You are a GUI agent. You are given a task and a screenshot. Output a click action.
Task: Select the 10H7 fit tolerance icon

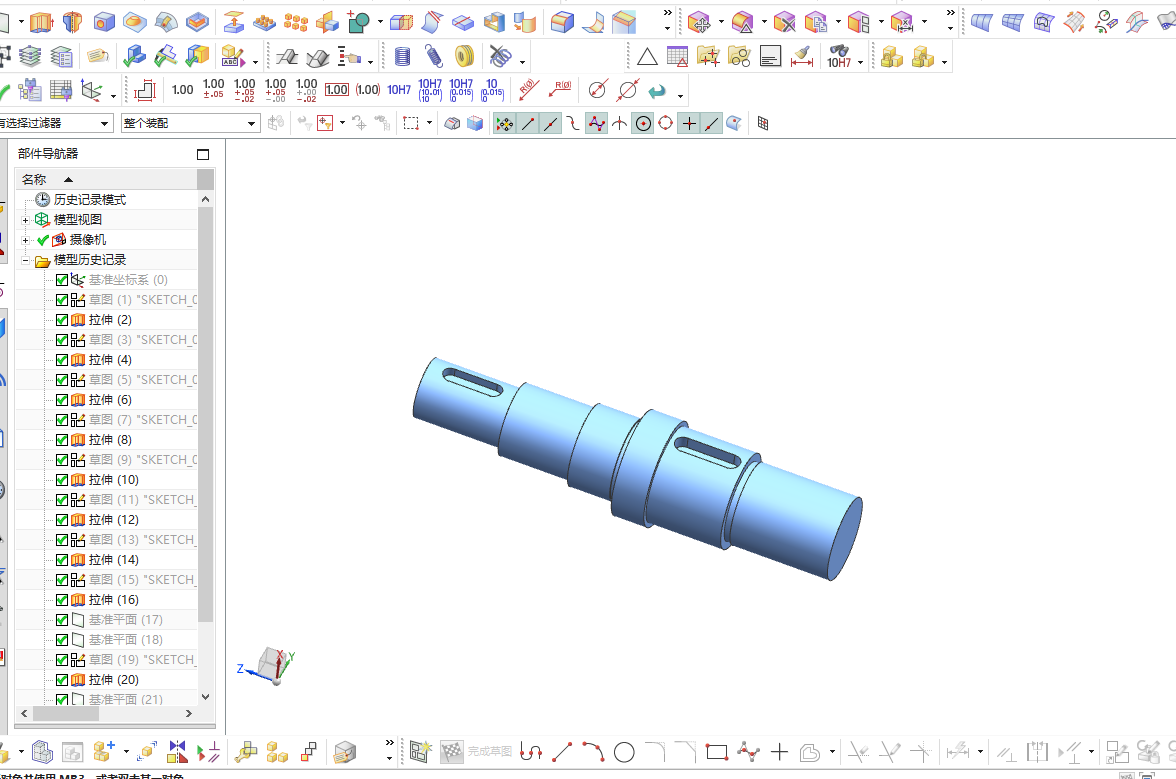tap(399, 90)
